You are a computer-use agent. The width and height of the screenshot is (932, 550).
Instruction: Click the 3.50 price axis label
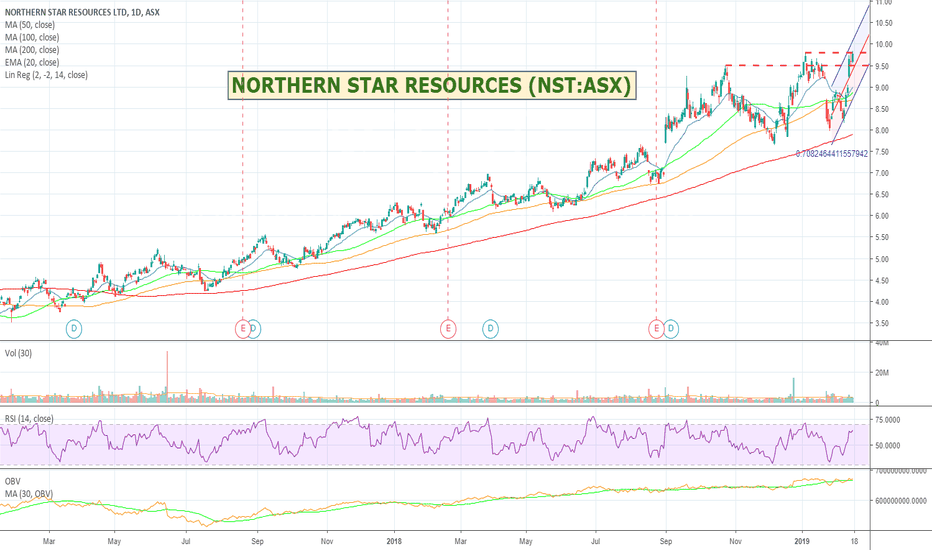882,323
